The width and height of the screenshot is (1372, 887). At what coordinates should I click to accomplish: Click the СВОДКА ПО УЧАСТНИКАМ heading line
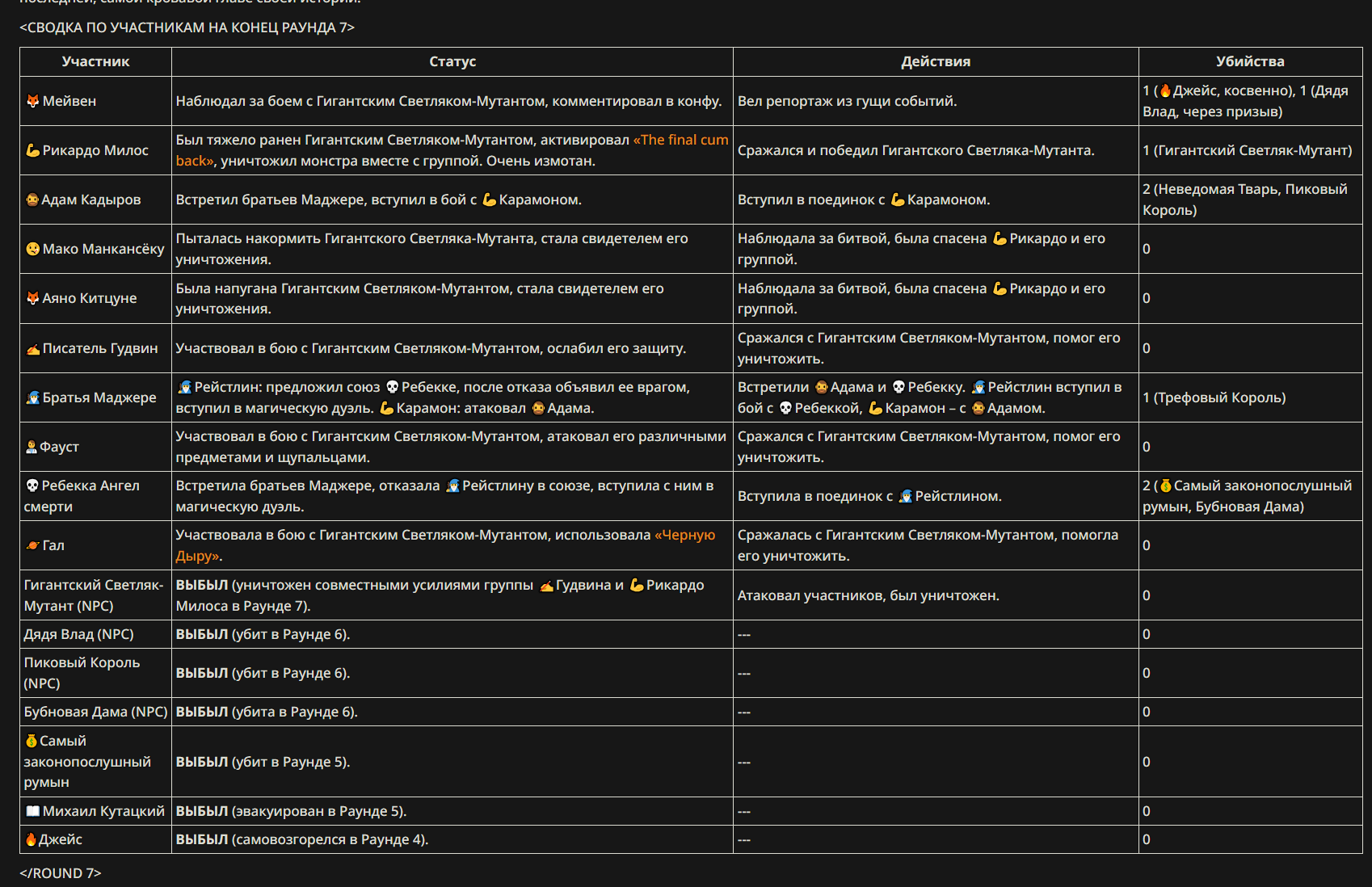point(187,27)
